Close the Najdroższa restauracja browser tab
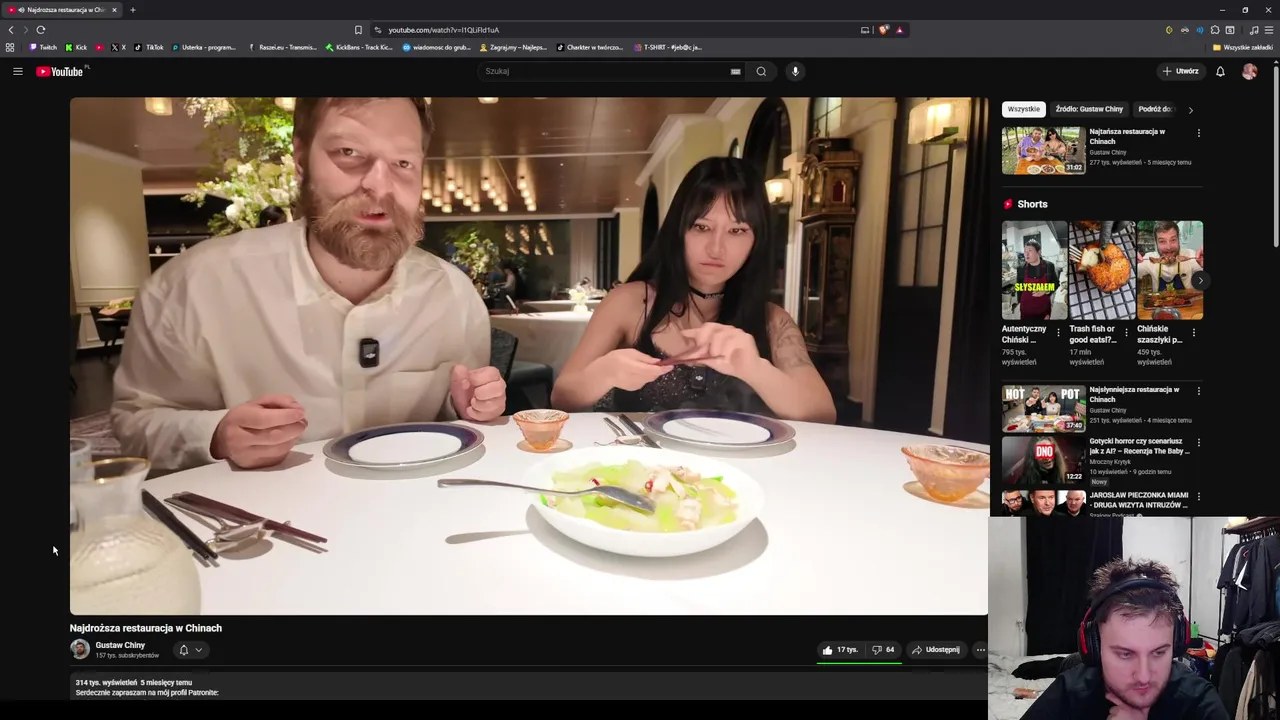Screen dimensions: 1280x720 point(114,10)
